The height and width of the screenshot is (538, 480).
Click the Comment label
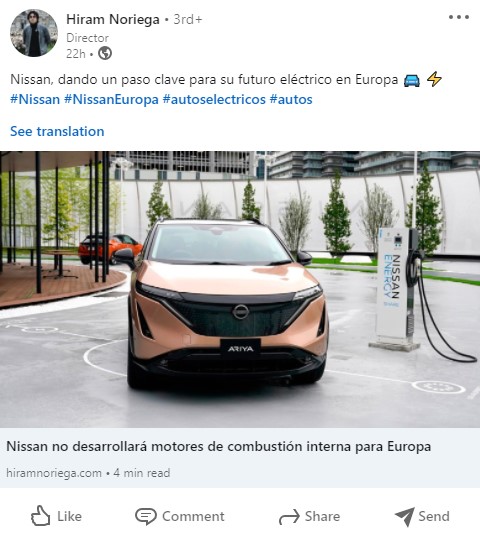193,516
